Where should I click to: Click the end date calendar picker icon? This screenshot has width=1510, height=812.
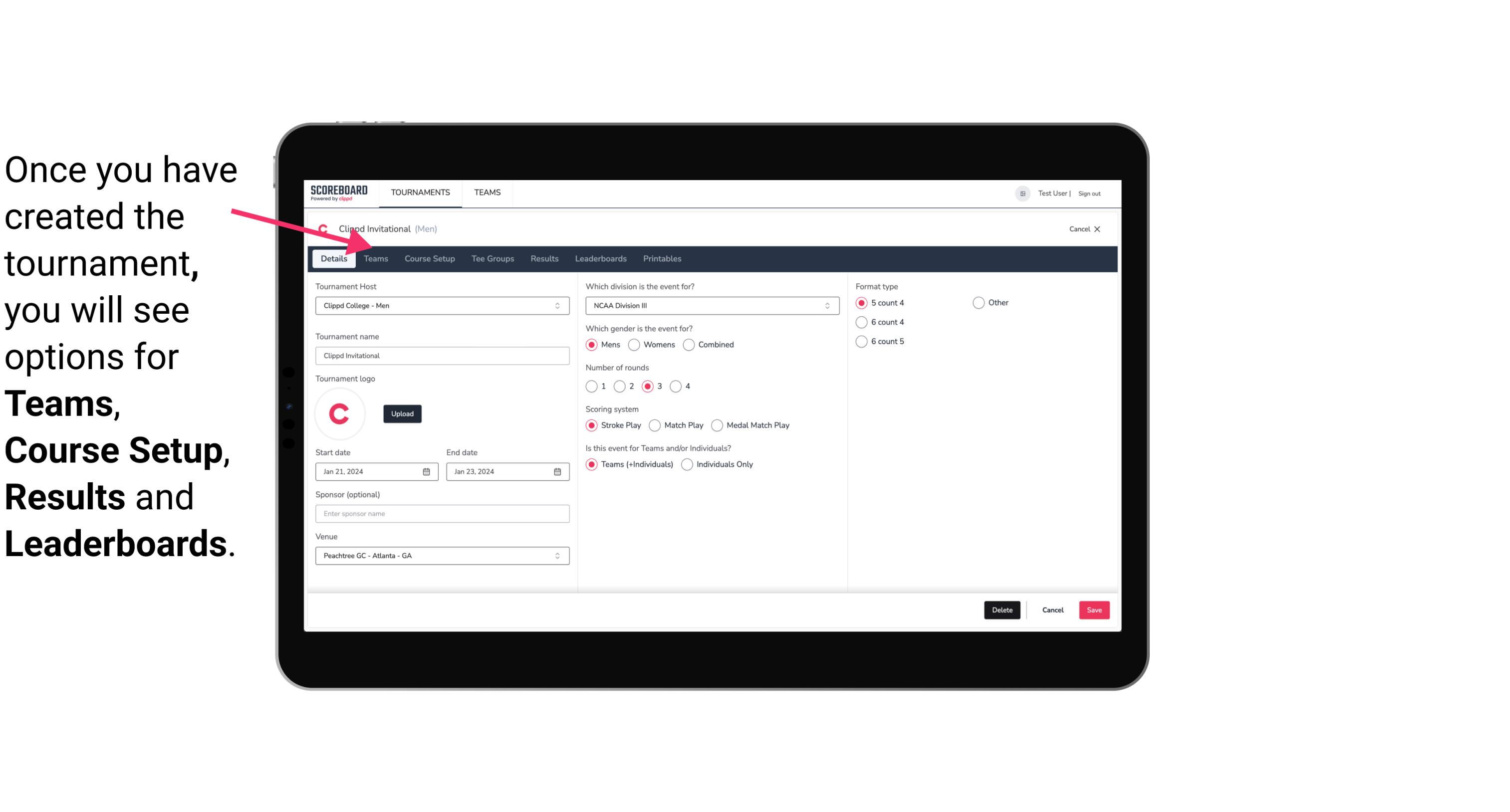coord(558,472)
